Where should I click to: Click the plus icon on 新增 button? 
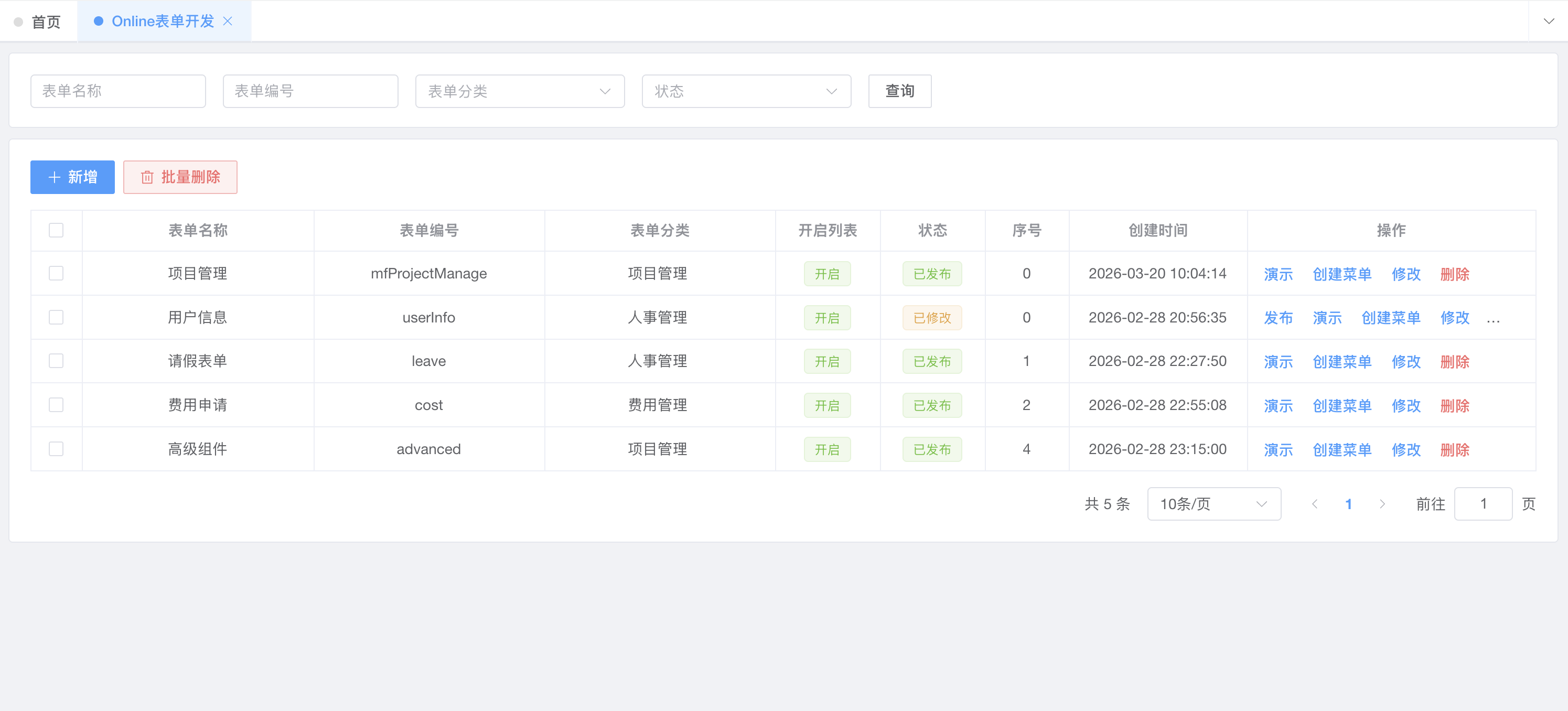click(54, 177)
